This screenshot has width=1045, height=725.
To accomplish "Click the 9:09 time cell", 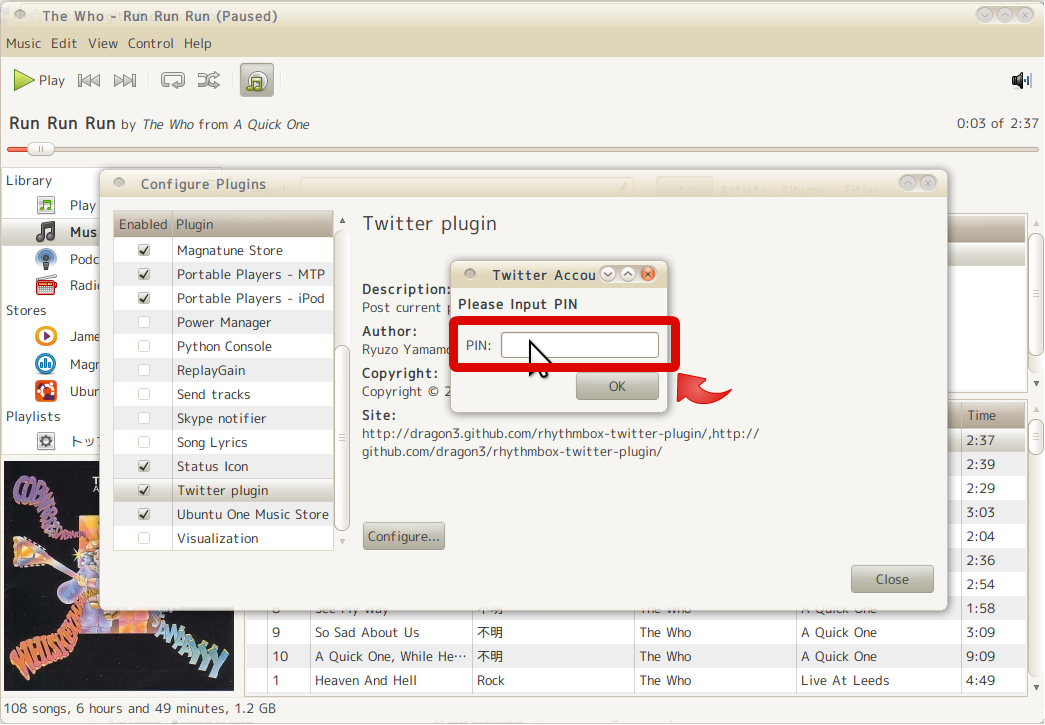I will coord(980,656).
